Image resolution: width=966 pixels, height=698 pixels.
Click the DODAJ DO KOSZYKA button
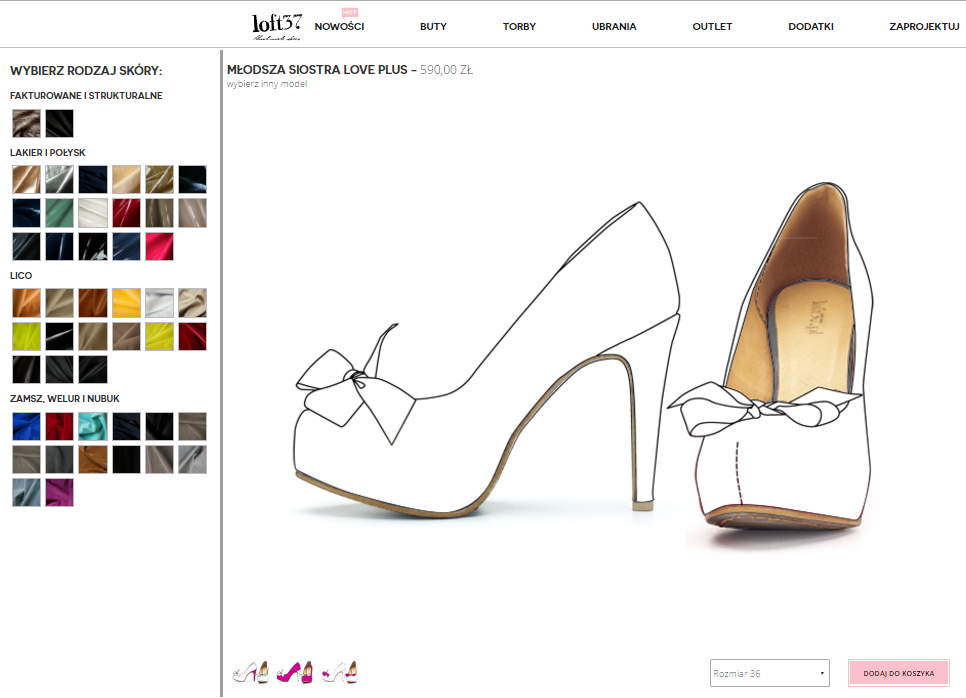(x=898, y=674)
